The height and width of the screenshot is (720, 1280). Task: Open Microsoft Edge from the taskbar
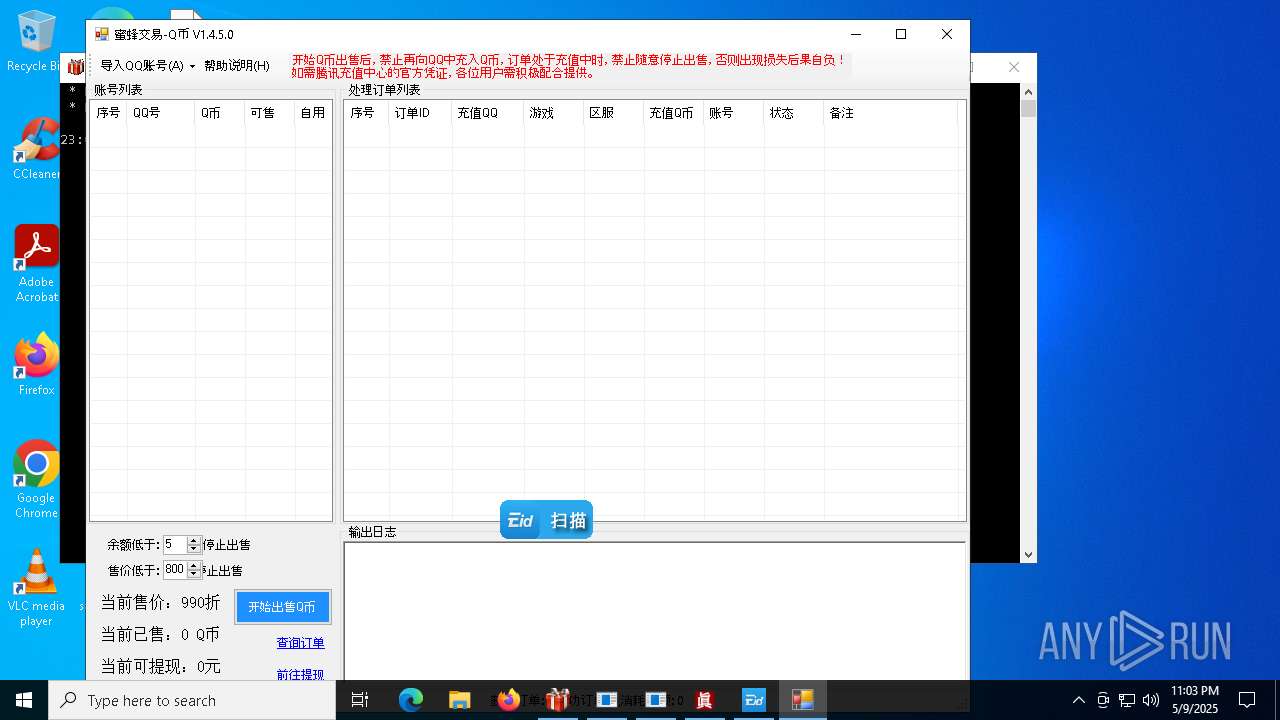(411, 700)
